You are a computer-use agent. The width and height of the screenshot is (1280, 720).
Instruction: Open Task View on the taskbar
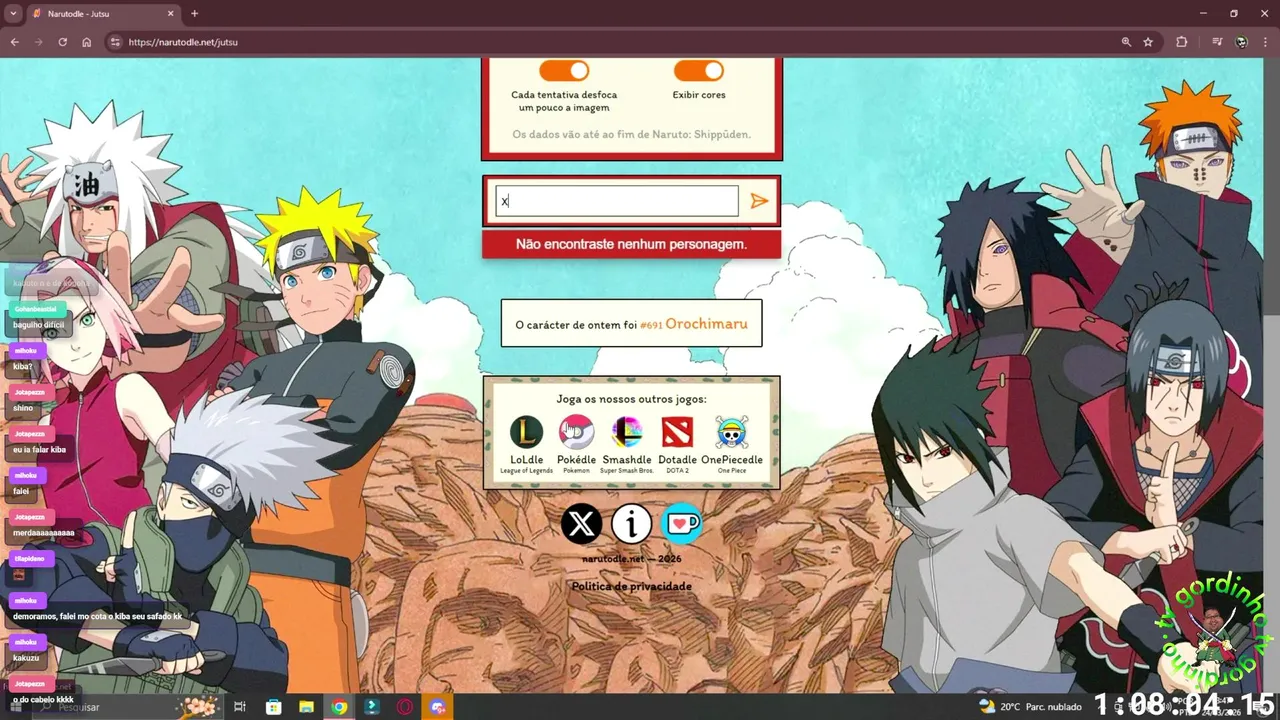point(240,707)
